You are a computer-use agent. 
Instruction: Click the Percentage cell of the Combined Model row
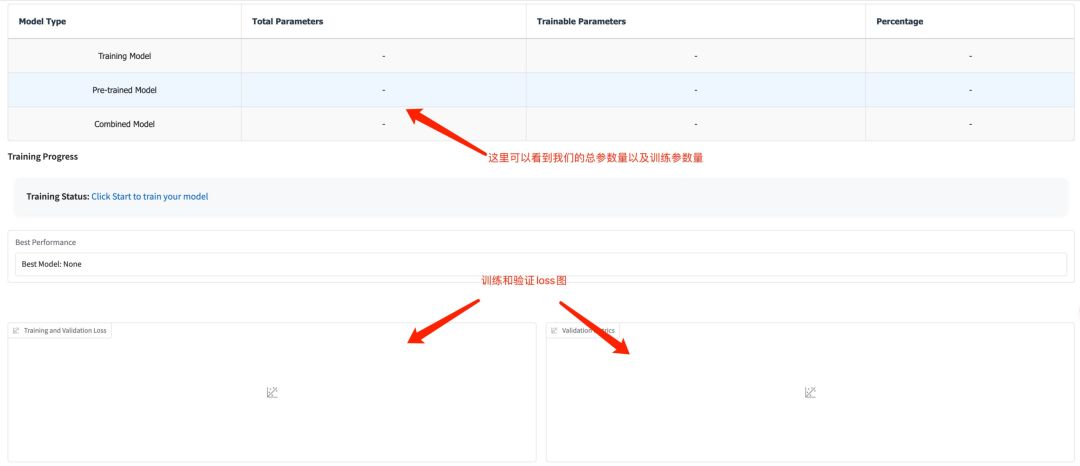coord(970,124)
